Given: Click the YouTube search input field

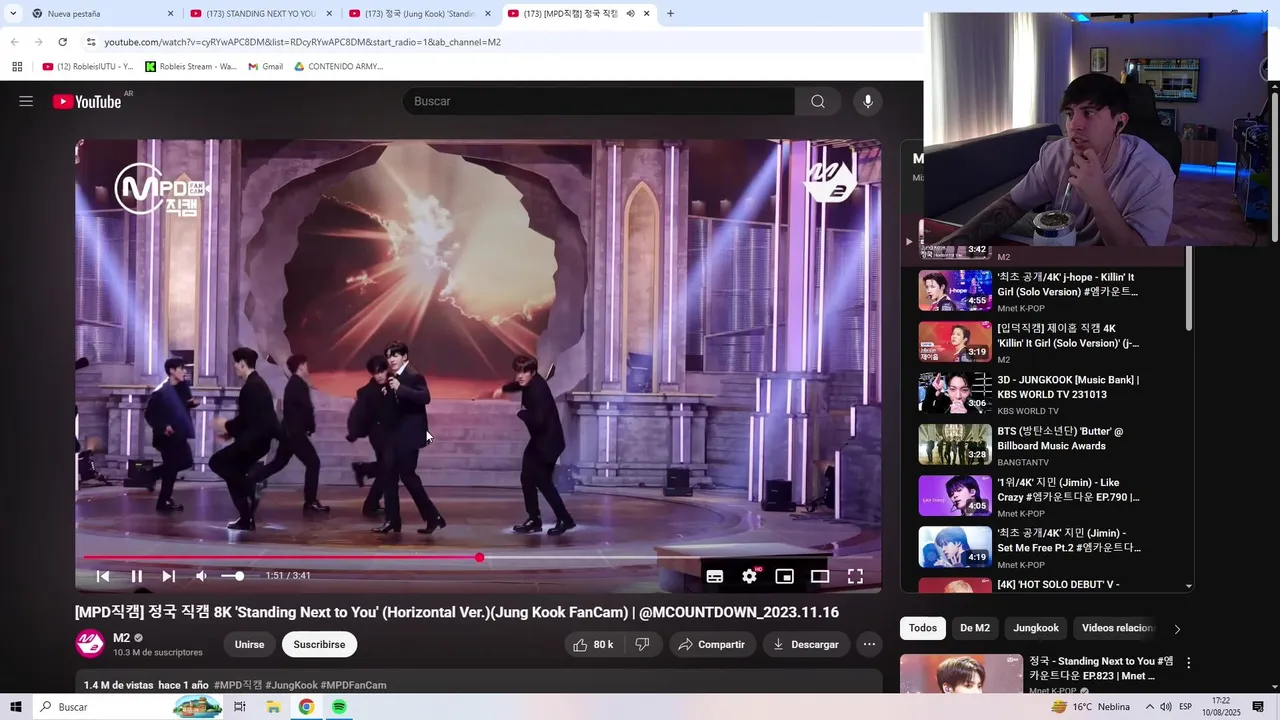Looking at the screenshot, I should coord(598,101).
